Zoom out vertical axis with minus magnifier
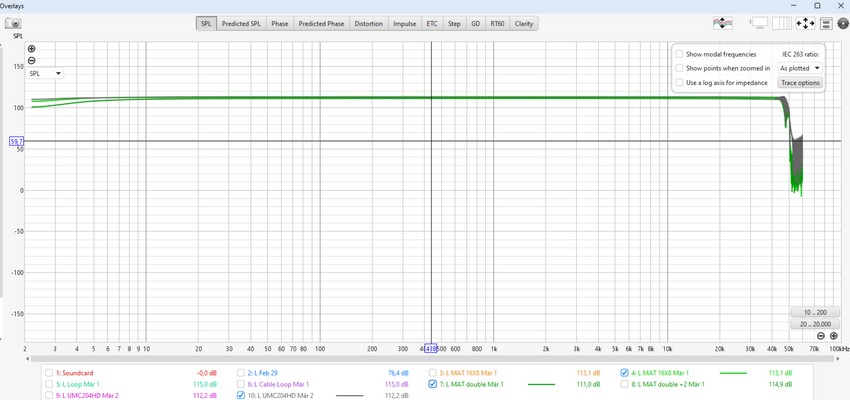The image size is (850, 400). click(31, 60)
